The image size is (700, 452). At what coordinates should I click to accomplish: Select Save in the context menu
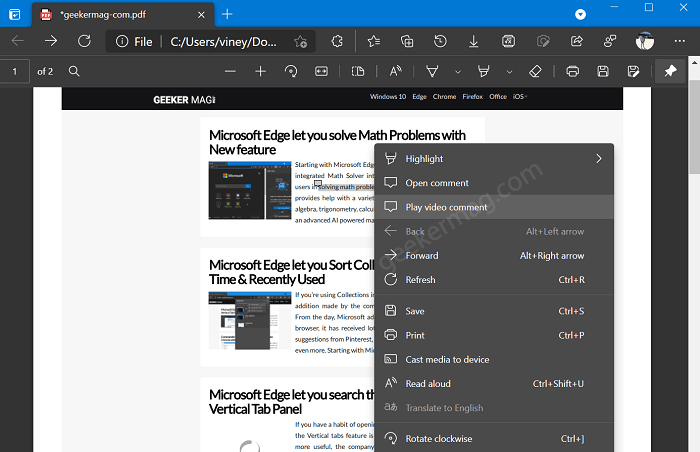[494, 311]
